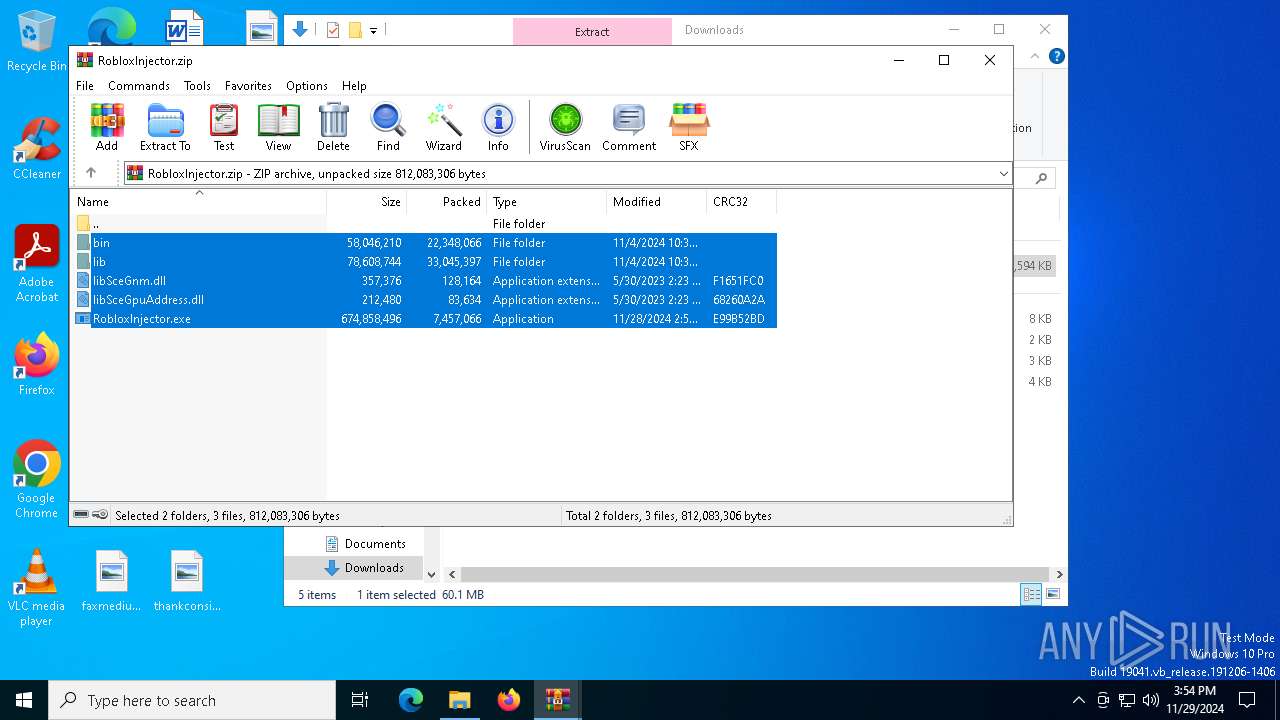Viewport: 1280px width, 720px height.
Task: Sort by the CRC32 column header
Action: pyautogui.click(x=742, y=202)
